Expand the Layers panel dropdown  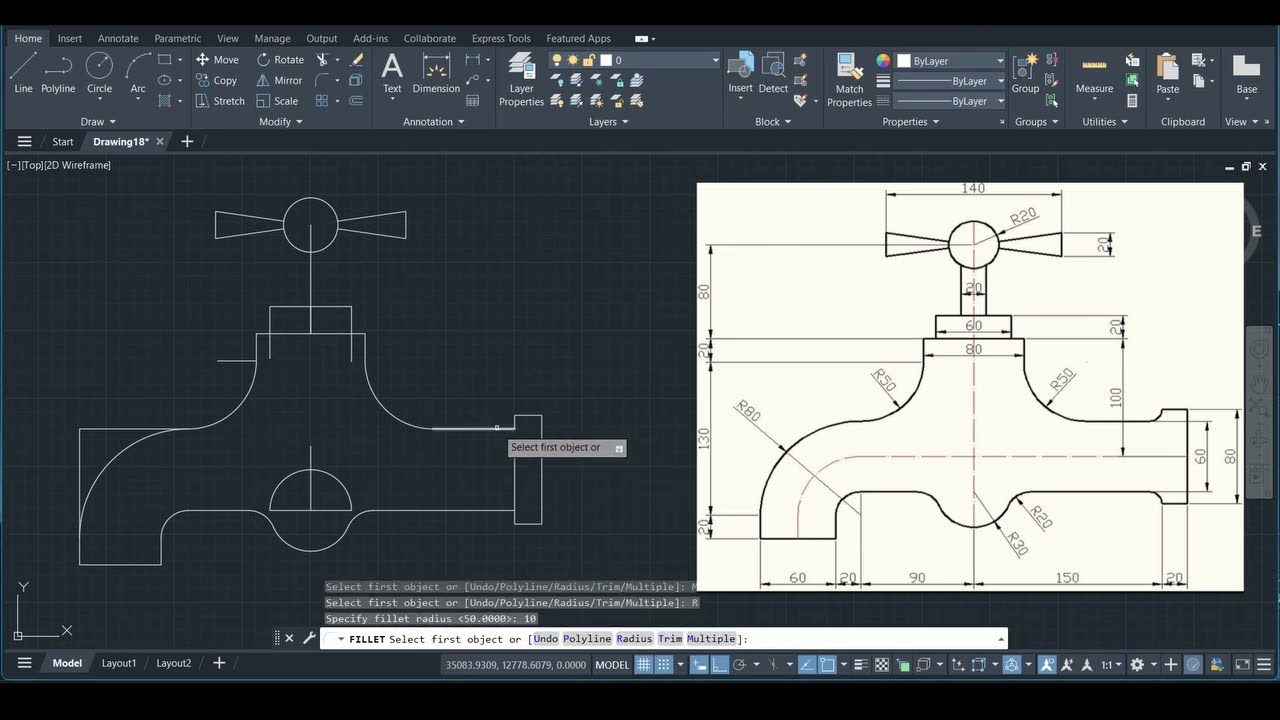609,122
